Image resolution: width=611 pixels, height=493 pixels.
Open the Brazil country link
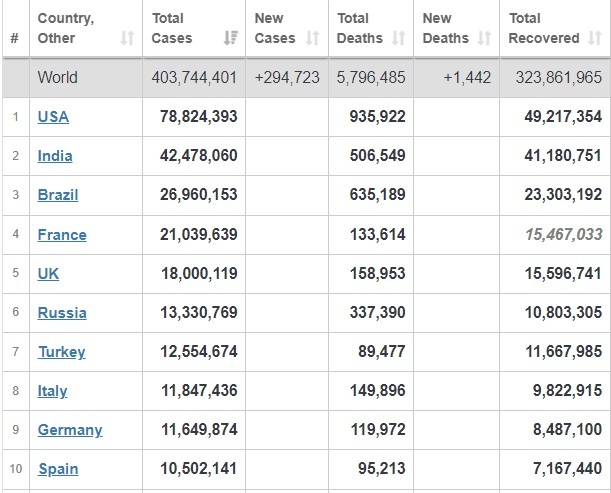58,195
